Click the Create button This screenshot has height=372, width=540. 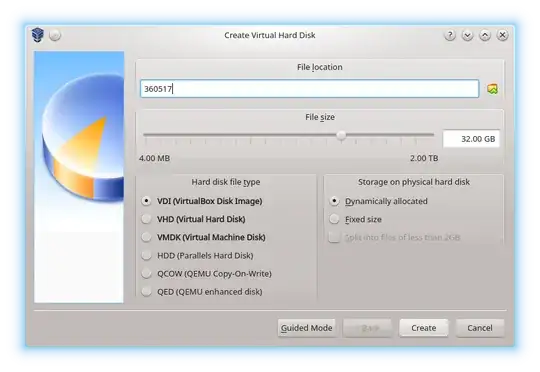coord(424,328)
